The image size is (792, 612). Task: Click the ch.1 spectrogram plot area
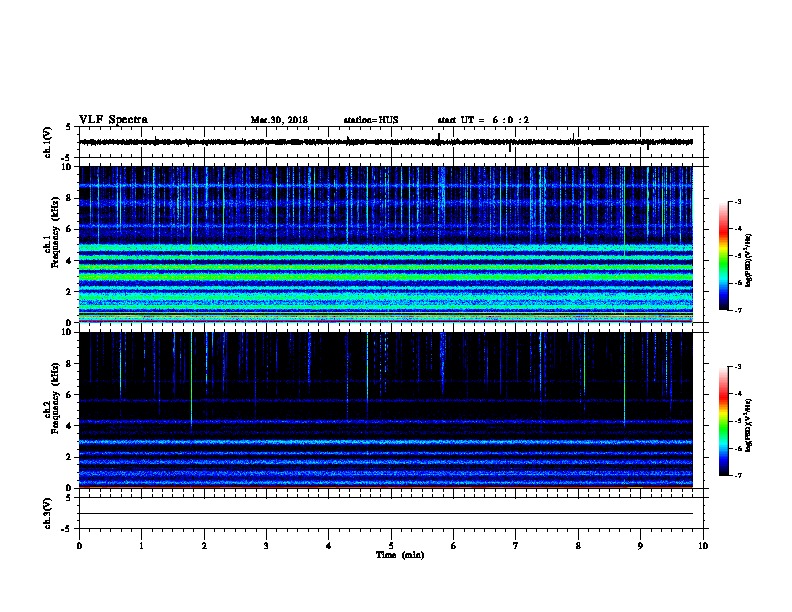point(386,244)
